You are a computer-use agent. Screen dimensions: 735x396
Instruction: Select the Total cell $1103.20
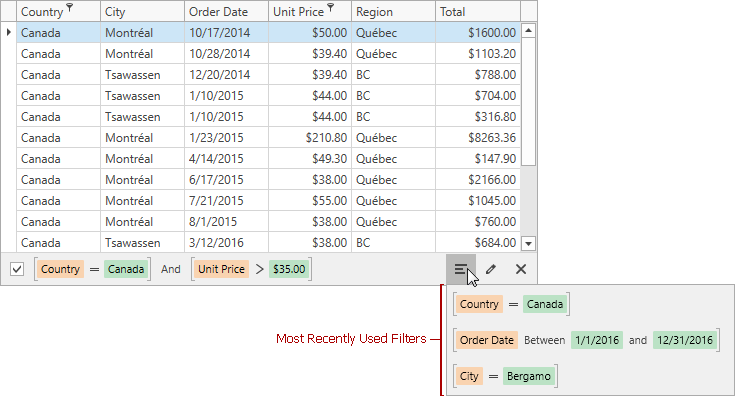pyautogui.click(x=478, y=53)
